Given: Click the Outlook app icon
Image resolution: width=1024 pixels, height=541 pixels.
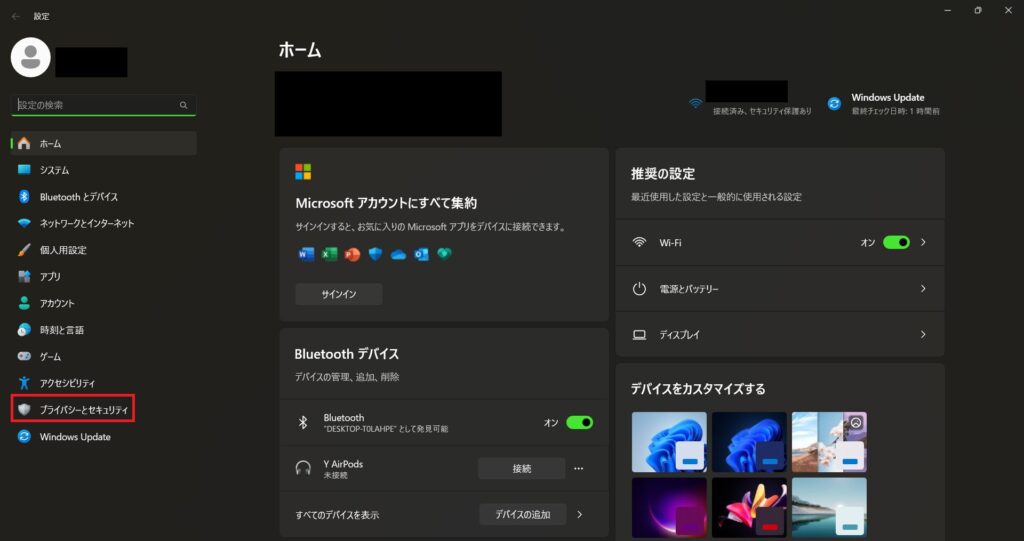Looking at the screenshot, I should (x=421, y=254).
